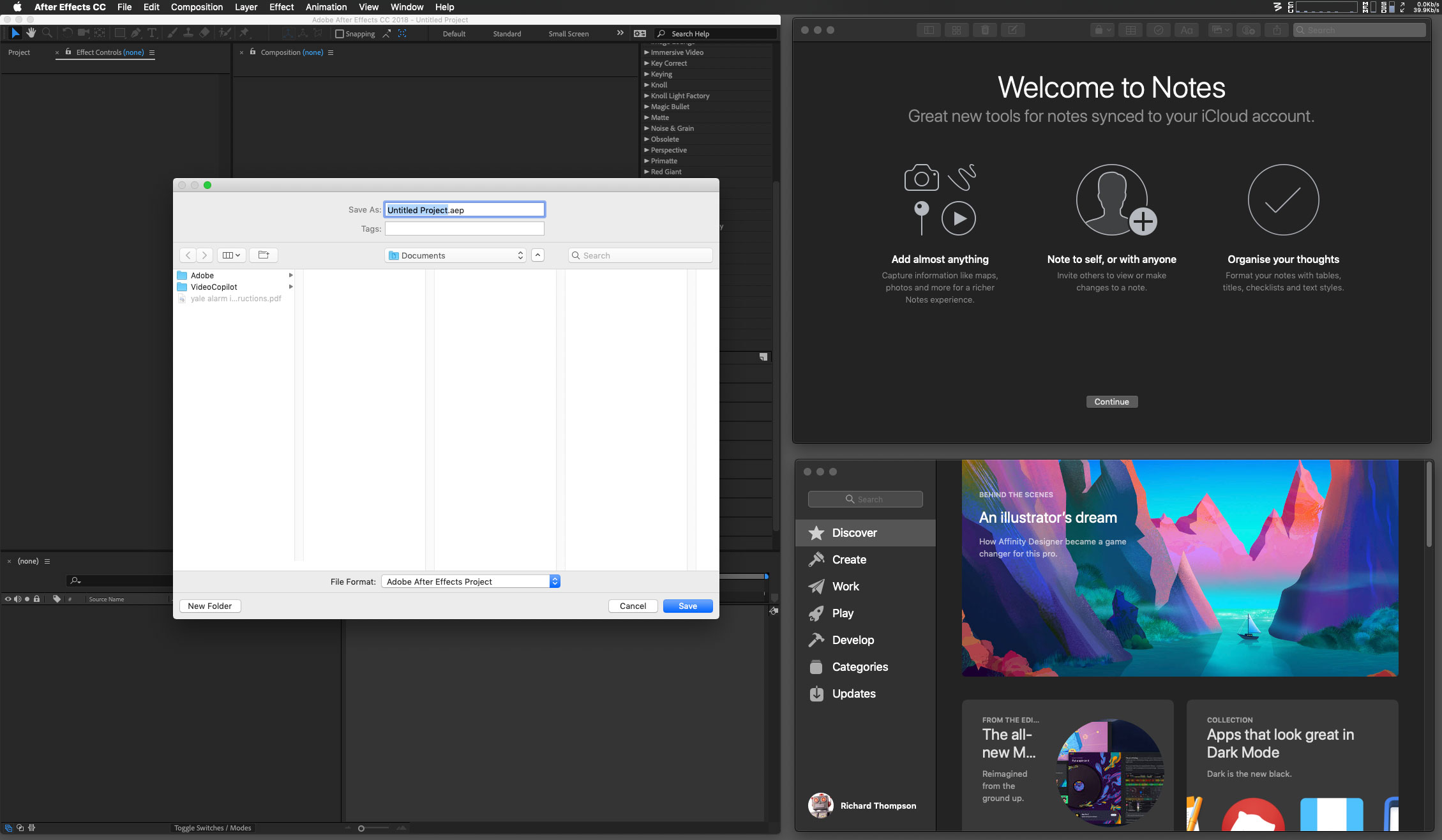Open the An illustrator's dream feature card

pos(1180,568)
